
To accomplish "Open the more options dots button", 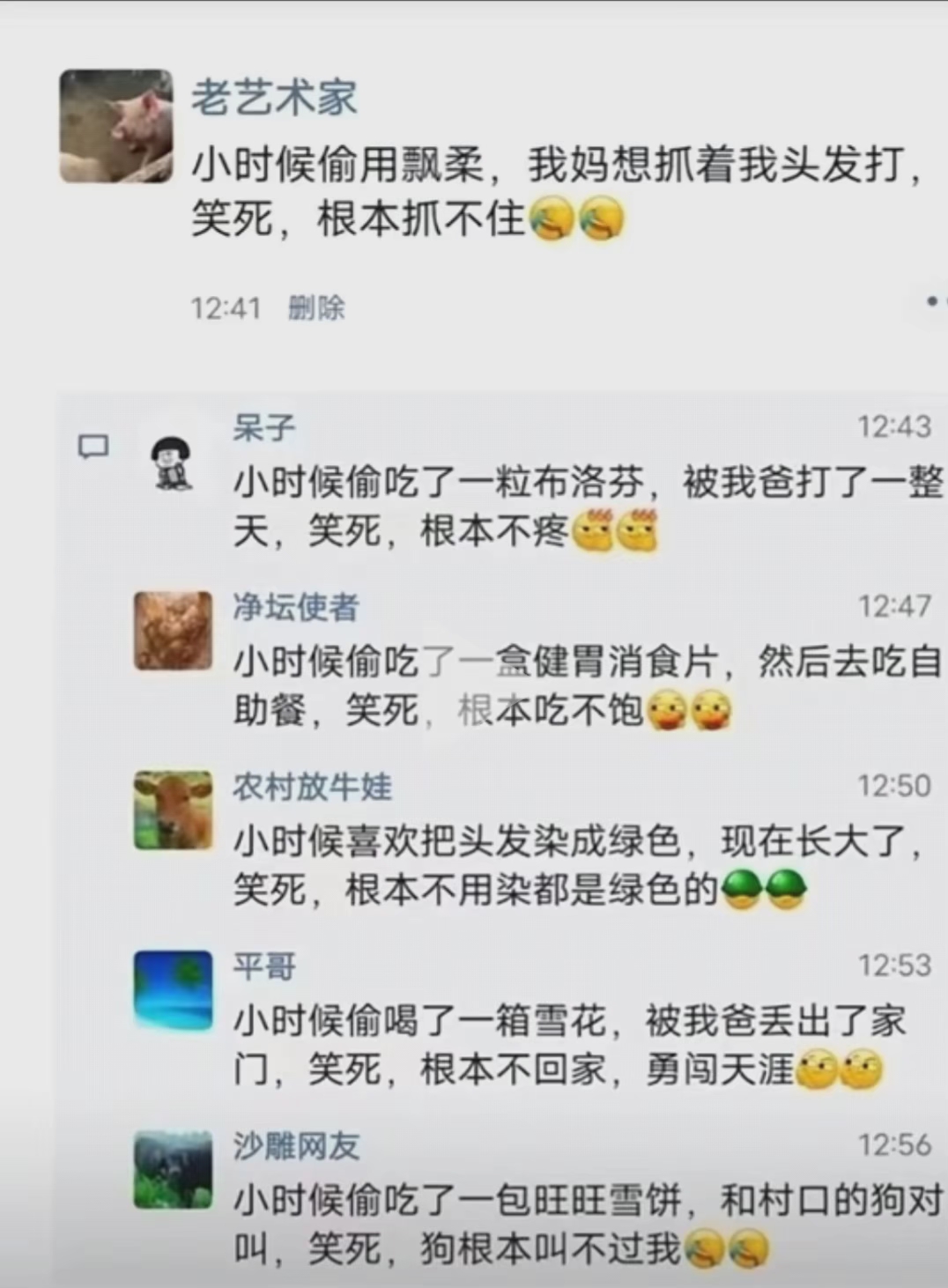I will (937, 301).
